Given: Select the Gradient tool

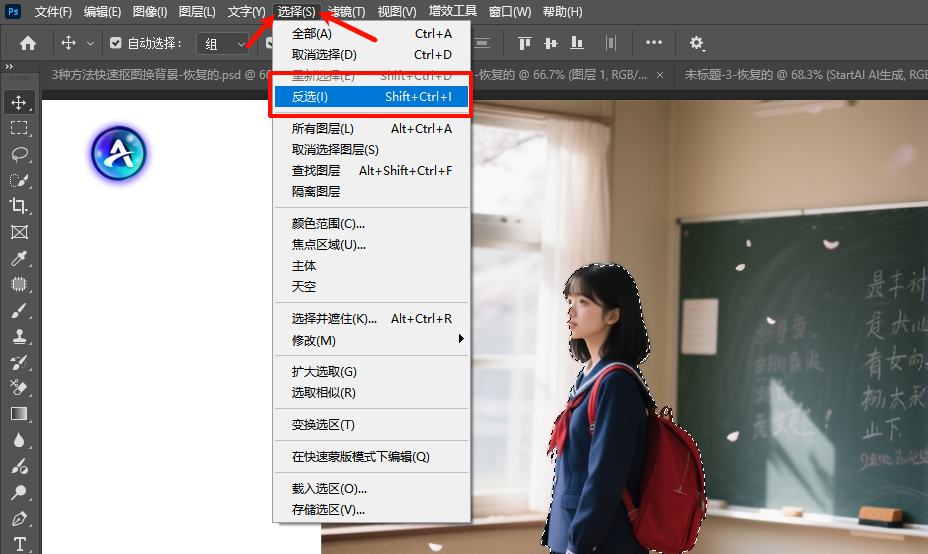Looking at the screenshot, I should [19, 414].
